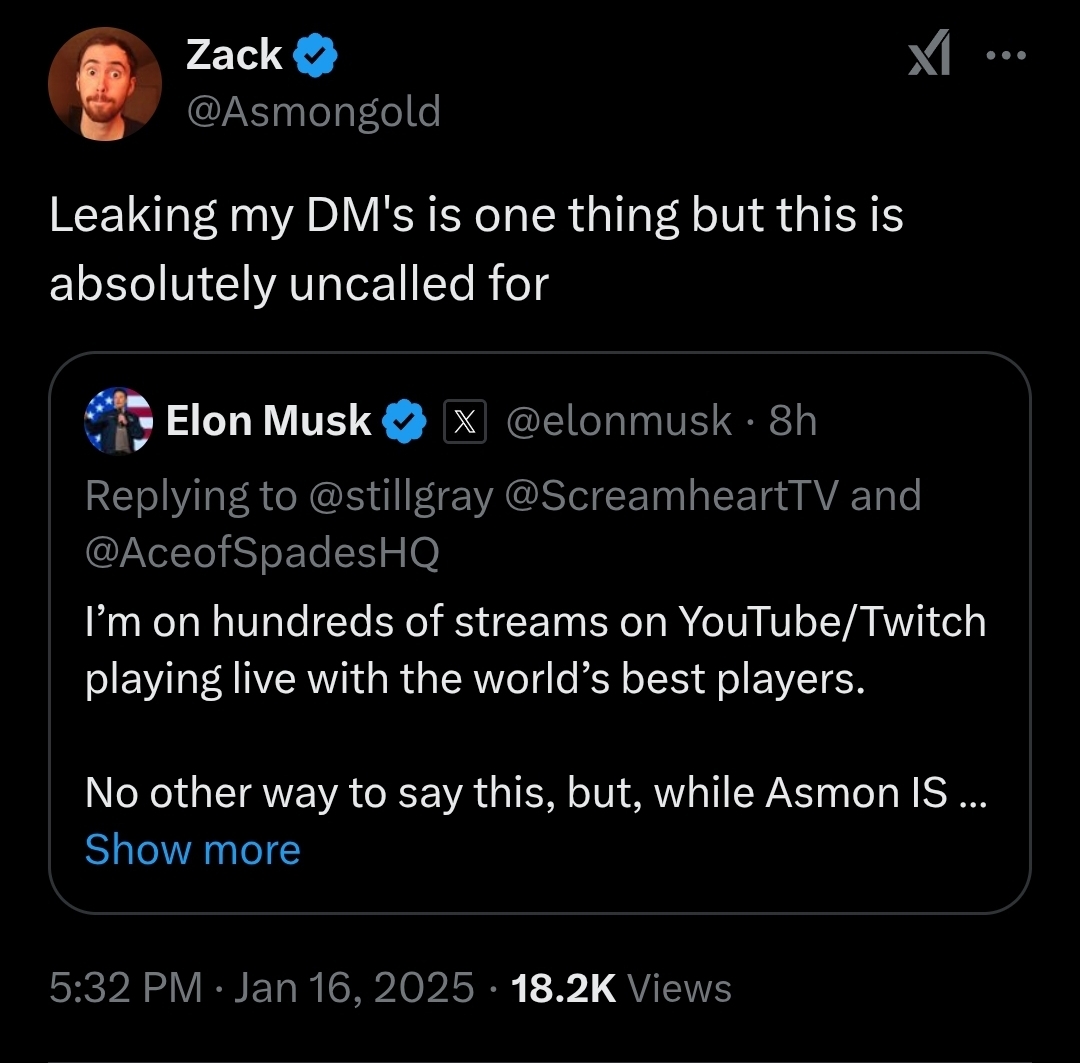Viewport: 1080px width, 1063px height.
Task: Click the X affiliation badge by Elon Musk
Action: tap(464, 422)
